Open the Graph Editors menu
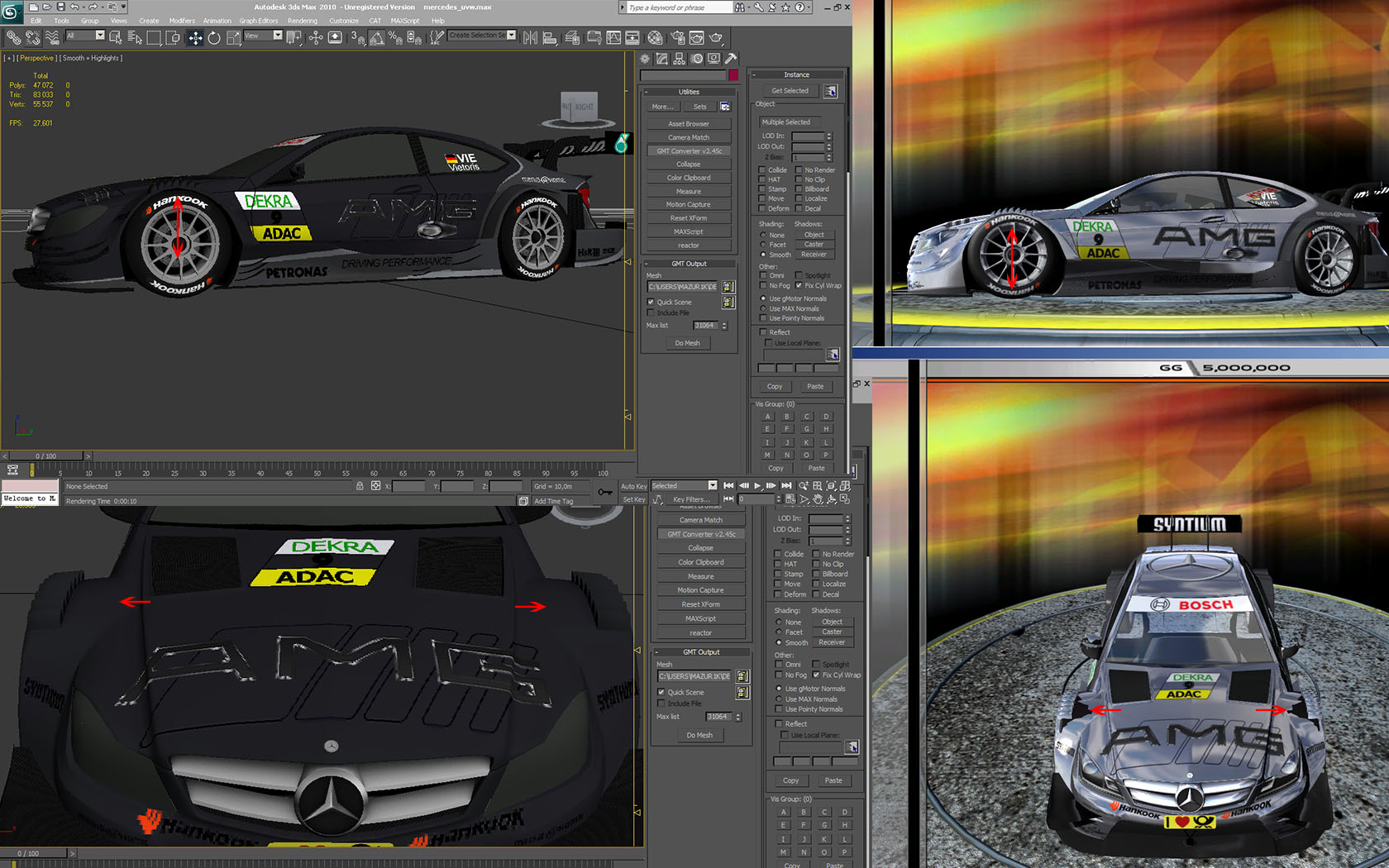The height and width of the screenshot is (868, 1389). 259,21
